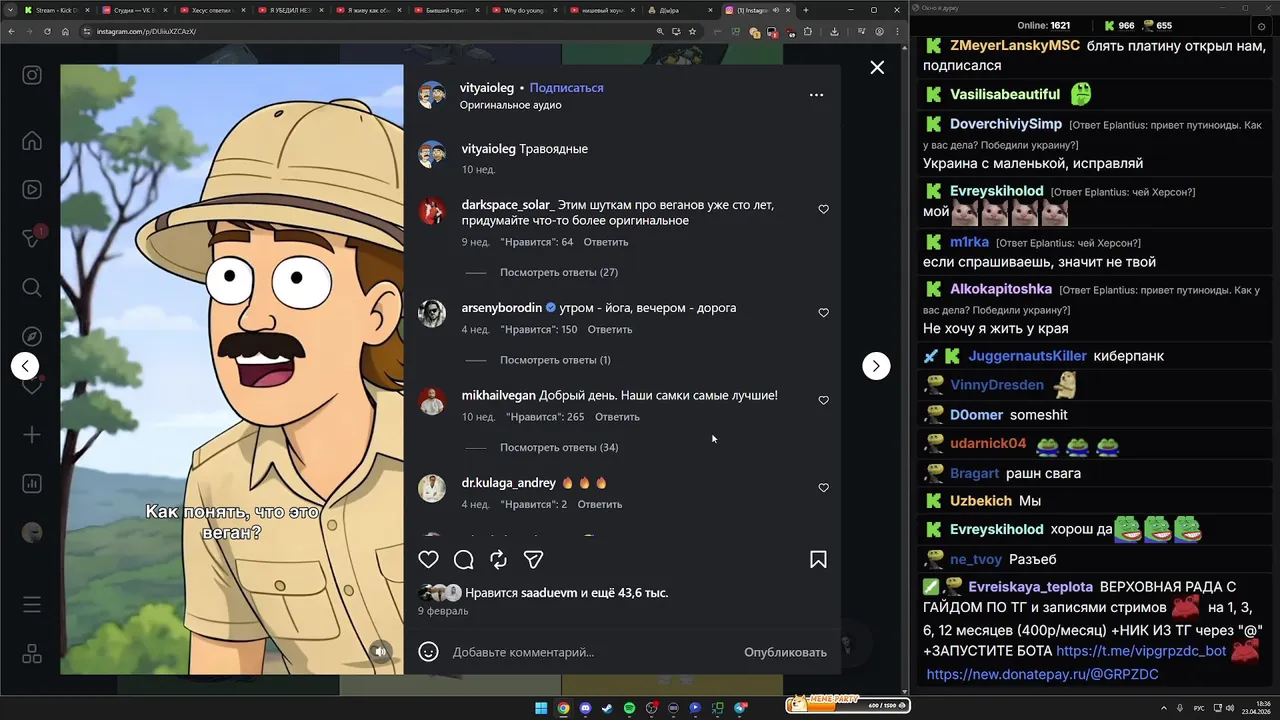Switch to the Студия VK browser tab

pyautogui.click(x=132, y=10)
